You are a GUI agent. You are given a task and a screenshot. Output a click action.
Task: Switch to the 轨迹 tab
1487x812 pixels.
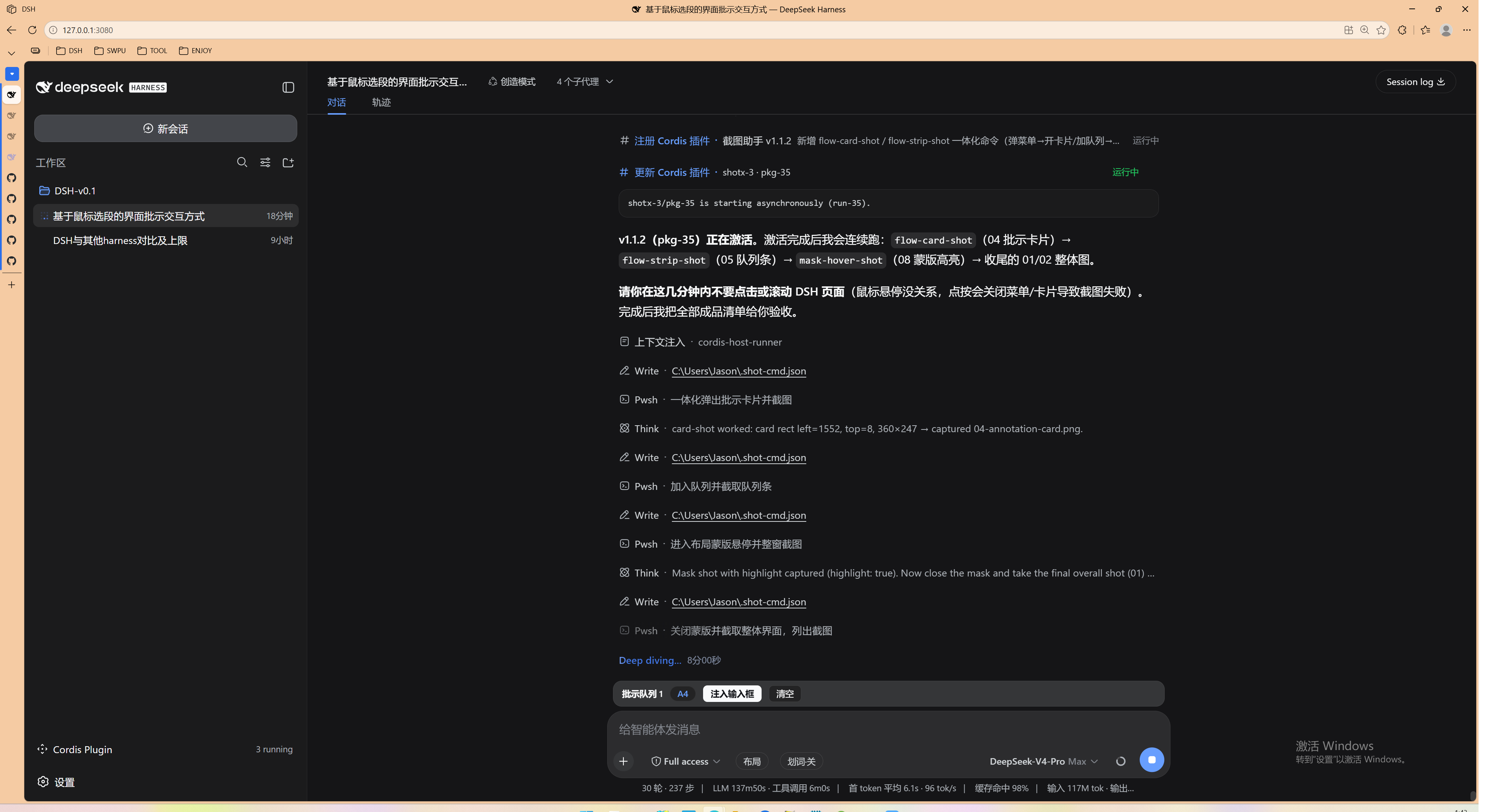(x=381, y=102)
